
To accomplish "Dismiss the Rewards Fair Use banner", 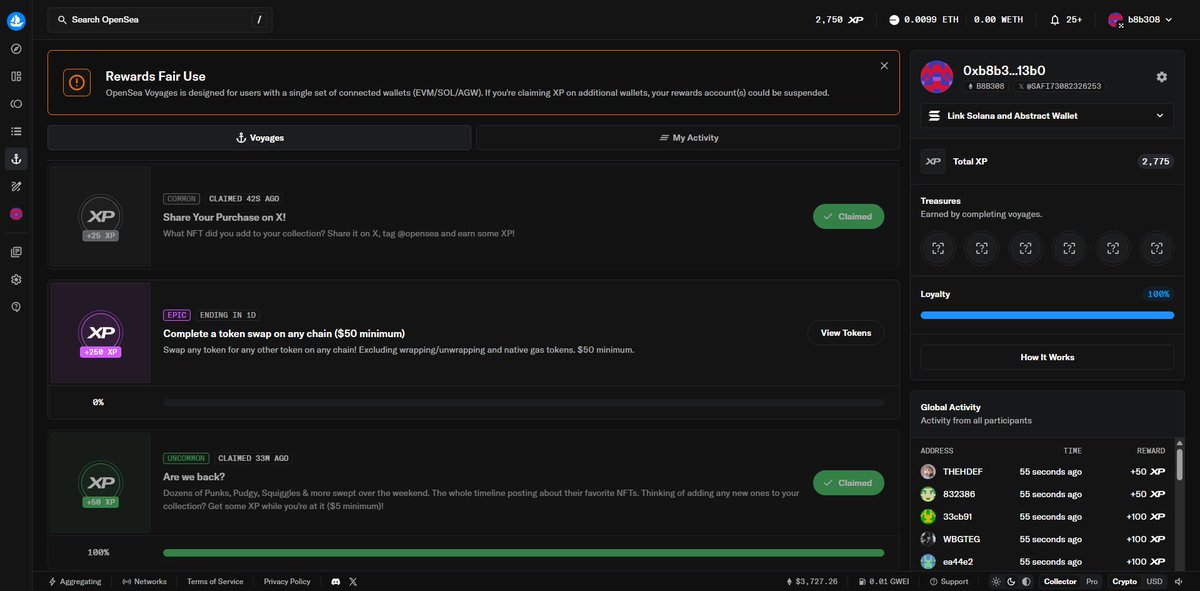I will coord(884,66).
